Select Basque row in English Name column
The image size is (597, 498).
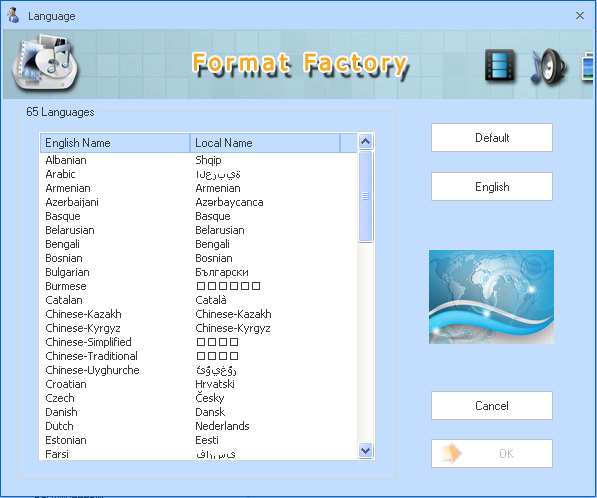pos(63,216)
